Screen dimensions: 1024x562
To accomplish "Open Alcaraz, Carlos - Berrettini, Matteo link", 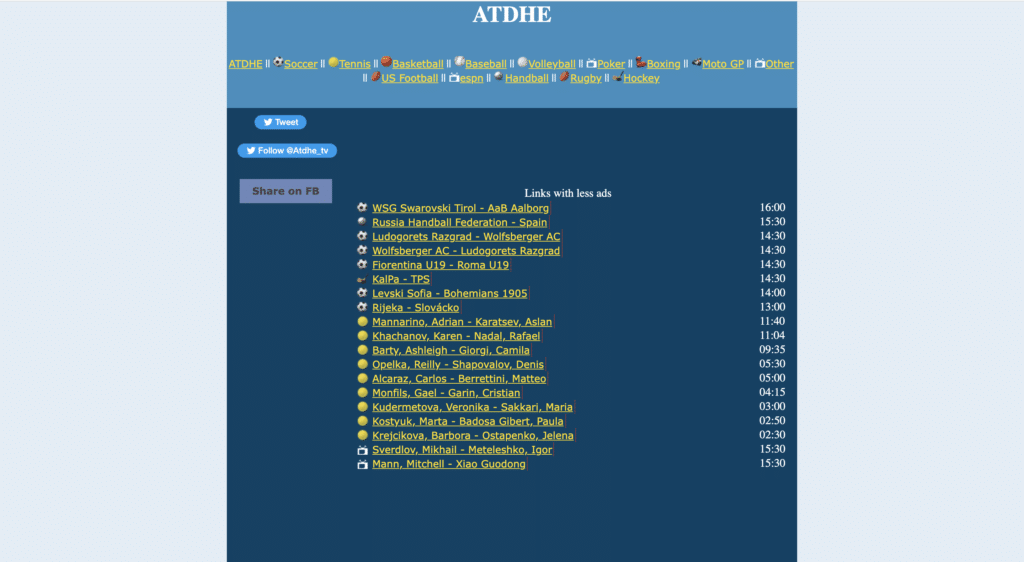I will (459, 379).
